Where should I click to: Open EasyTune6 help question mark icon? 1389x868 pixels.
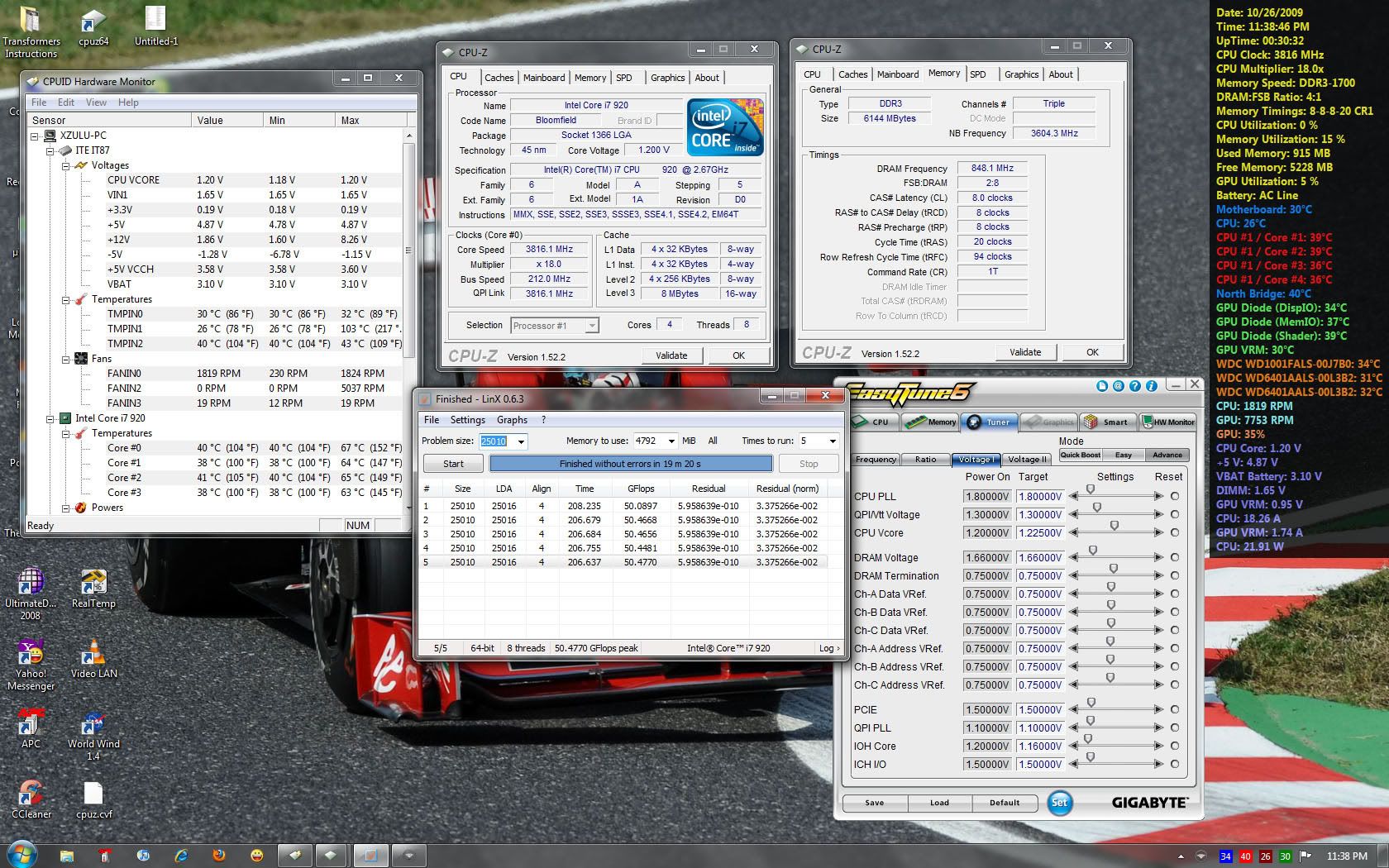[1134, 385]
